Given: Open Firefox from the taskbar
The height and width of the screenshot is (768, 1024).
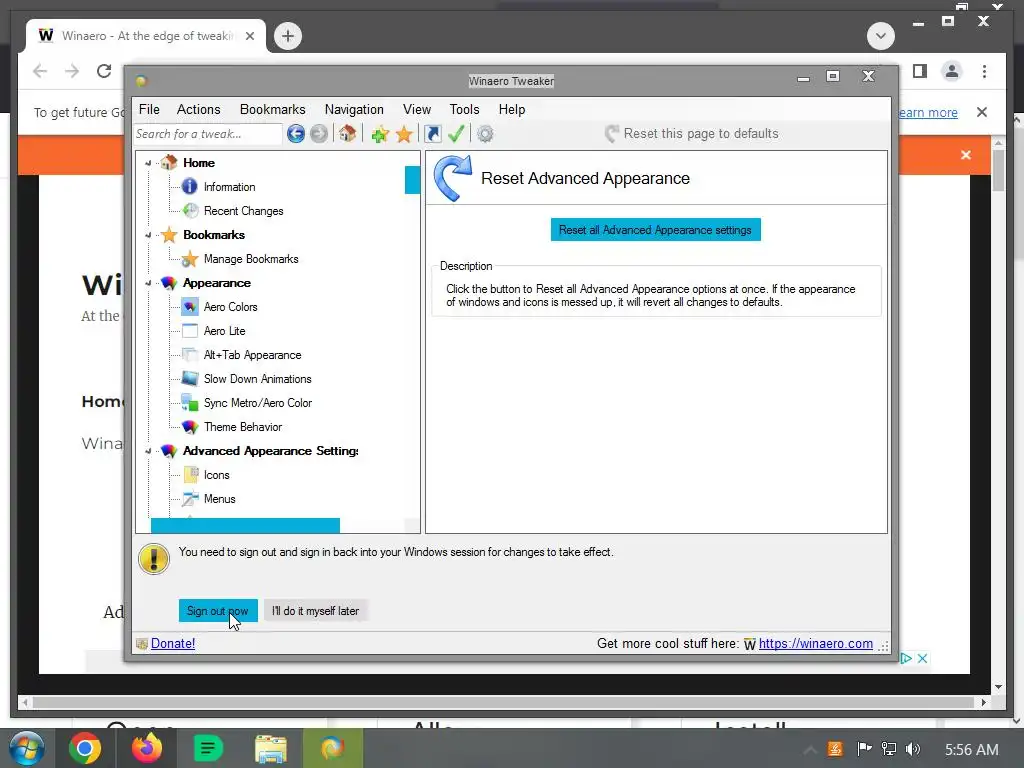Looking at the screenshot, I should (146, 748).
